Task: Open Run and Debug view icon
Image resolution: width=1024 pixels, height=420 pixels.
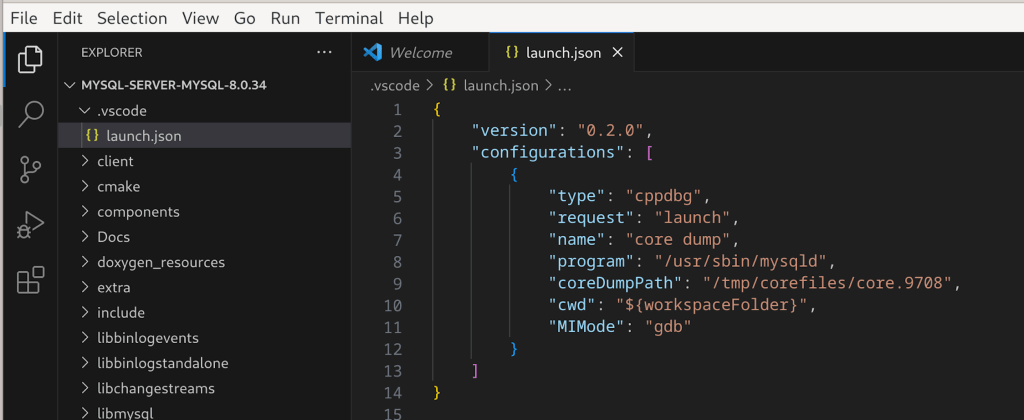Action: click(x=30, y=226)
